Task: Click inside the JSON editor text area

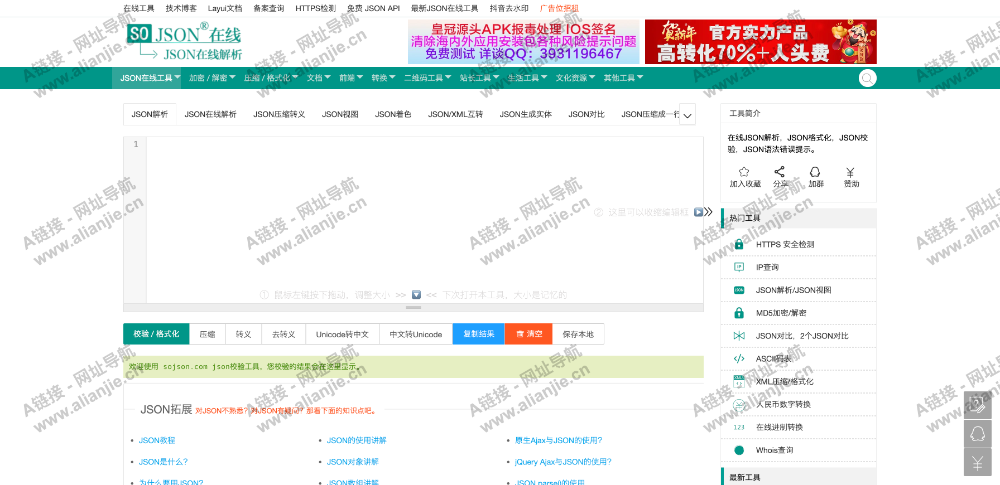Action: click(425, 220)
